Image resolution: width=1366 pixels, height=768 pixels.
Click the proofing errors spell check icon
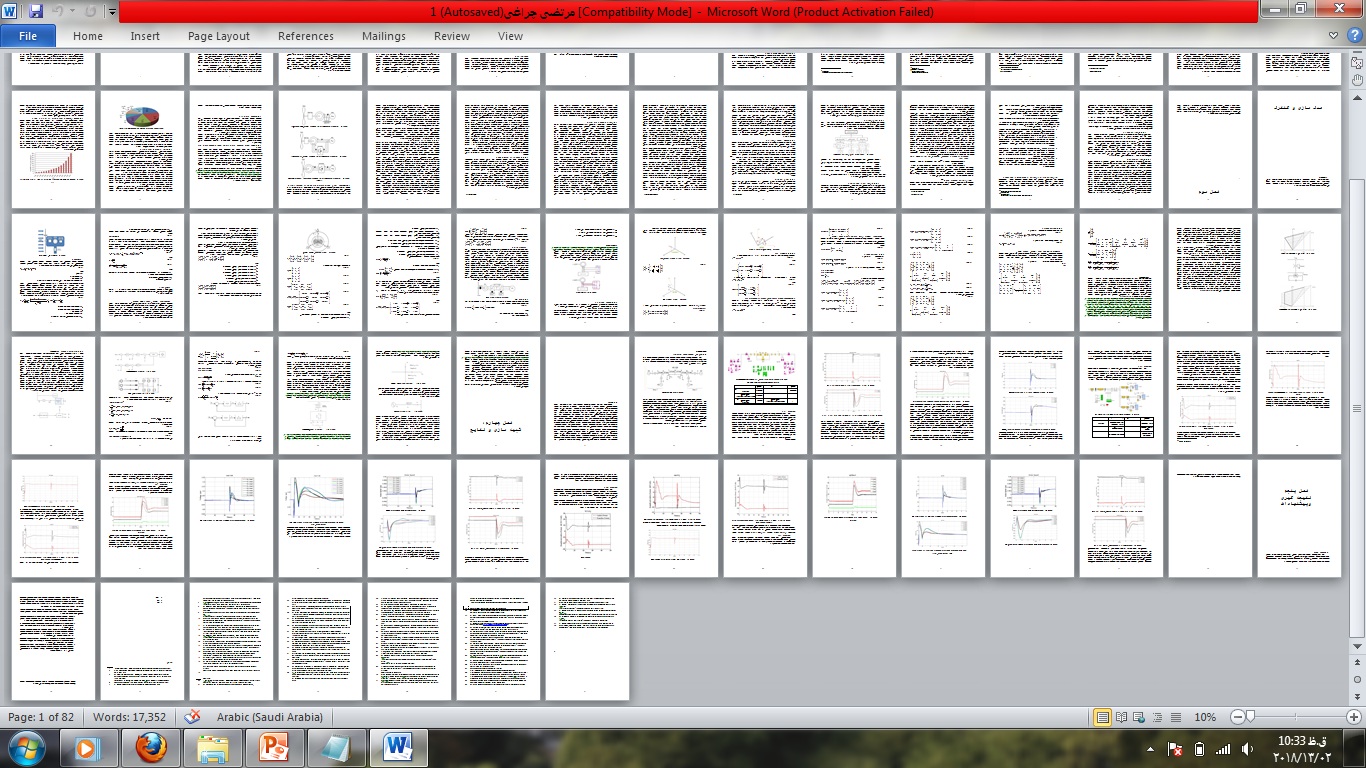click(193, 717)
